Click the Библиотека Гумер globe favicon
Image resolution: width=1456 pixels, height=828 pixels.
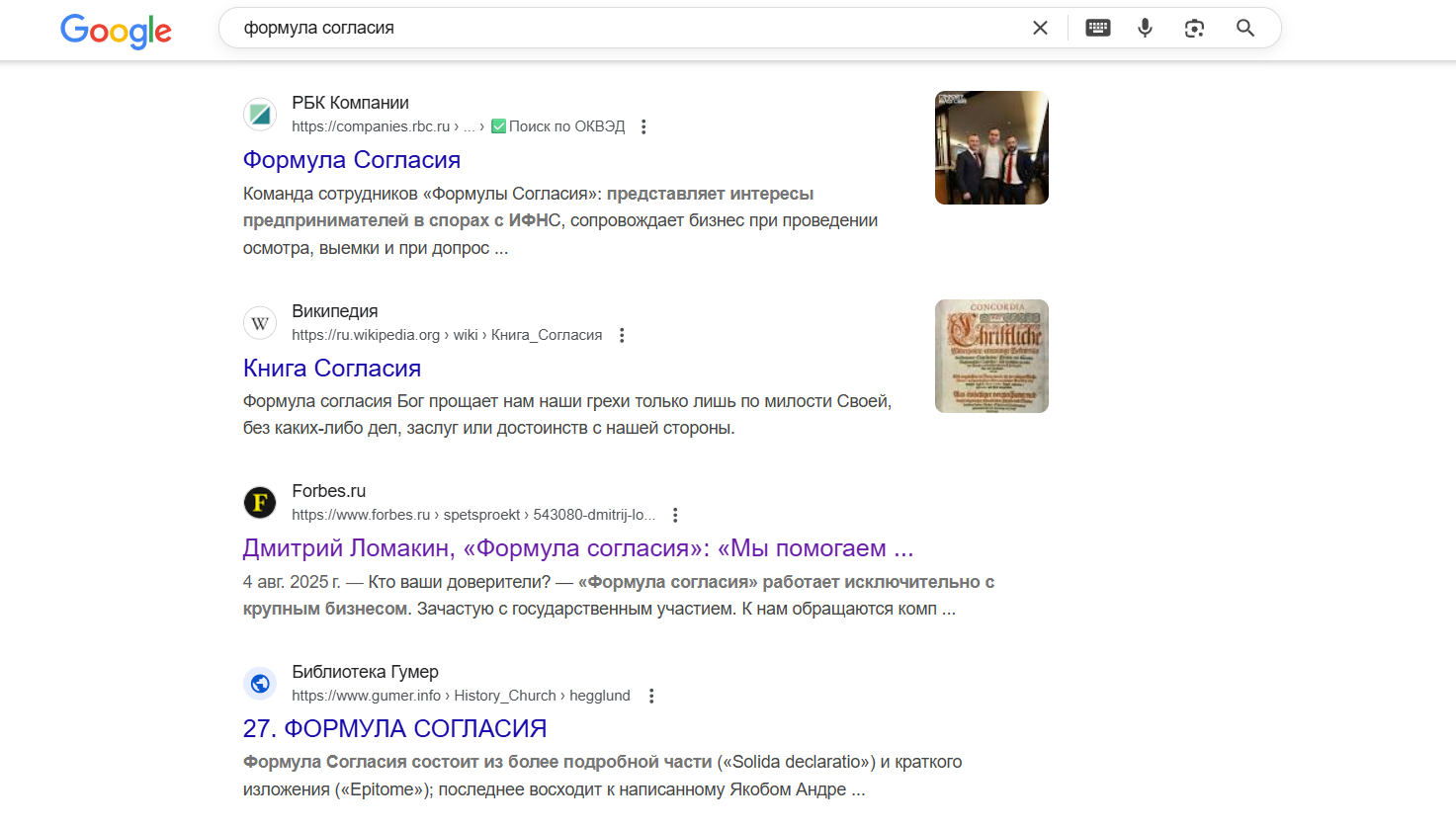(x=260, y=684)
